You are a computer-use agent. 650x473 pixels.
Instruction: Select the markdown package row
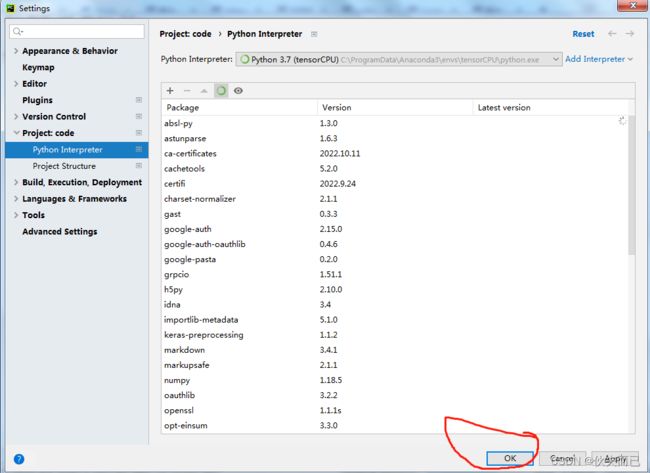click(395, 350)
